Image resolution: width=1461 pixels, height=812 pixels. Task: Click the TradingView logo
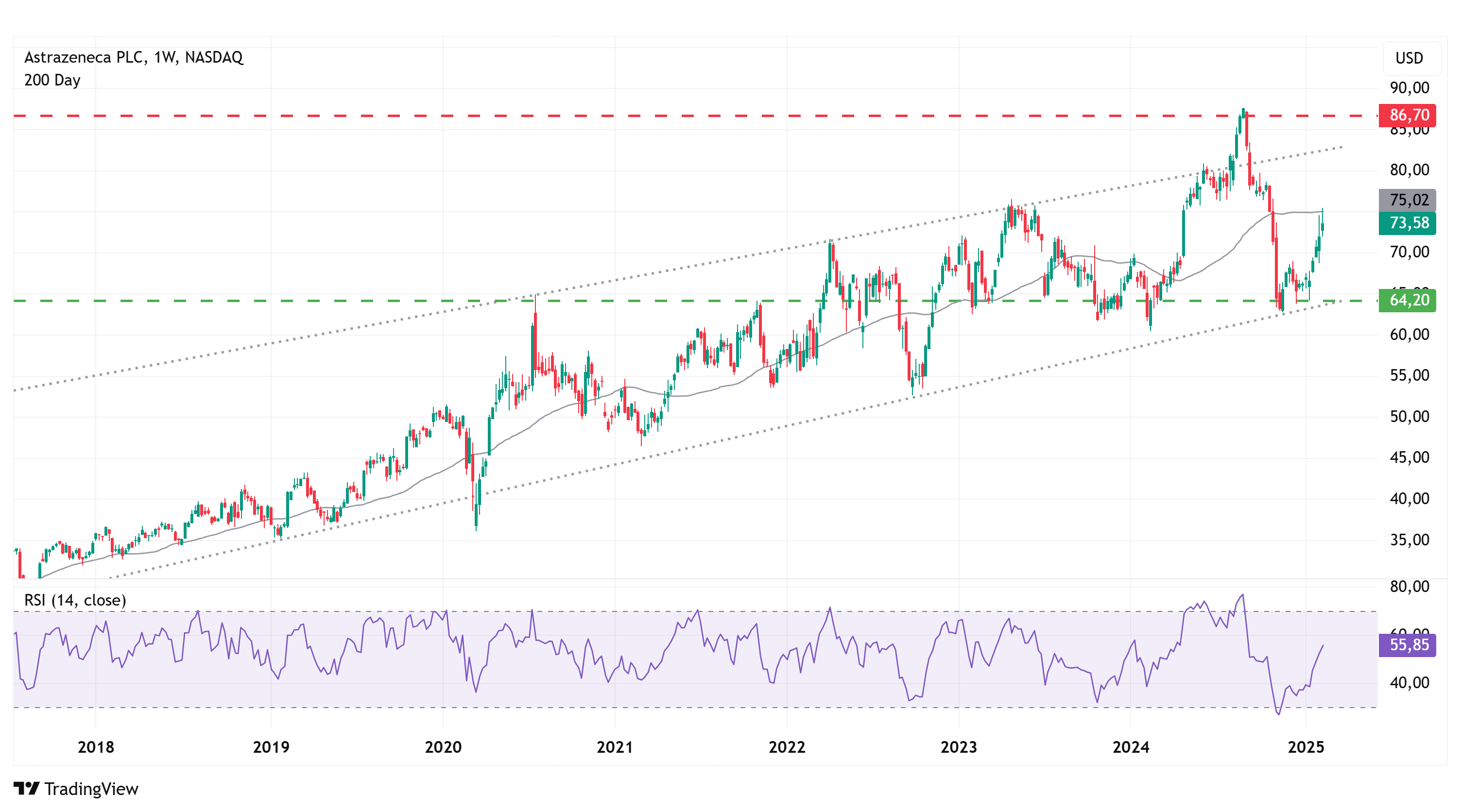click(x=76, y=789)
